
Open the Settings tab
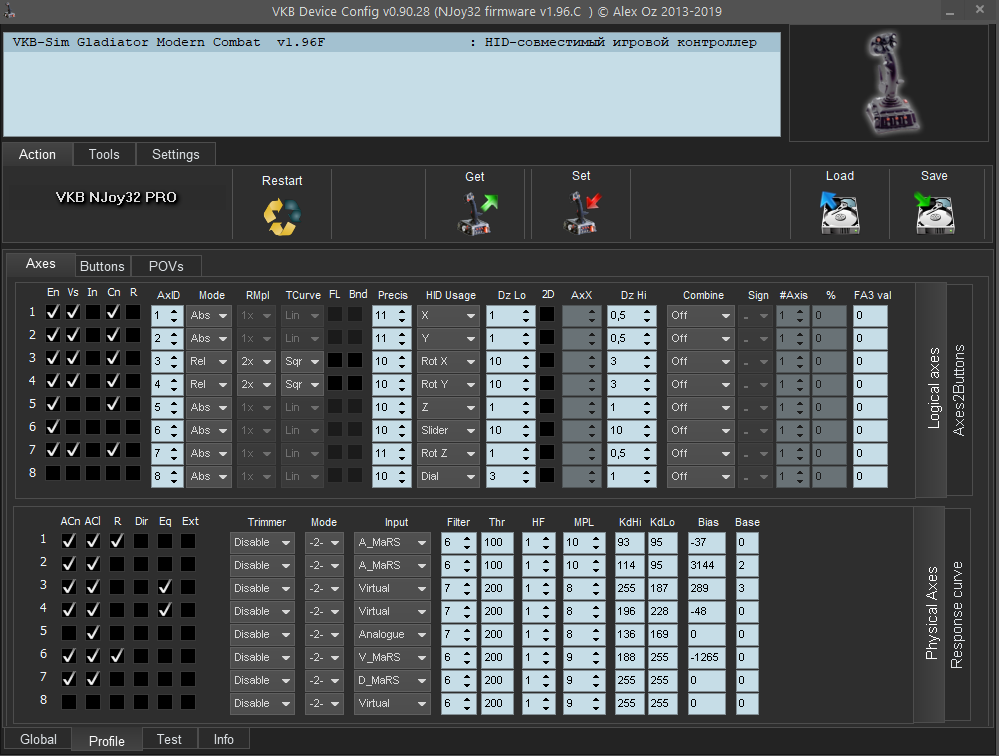click(175, 154)
